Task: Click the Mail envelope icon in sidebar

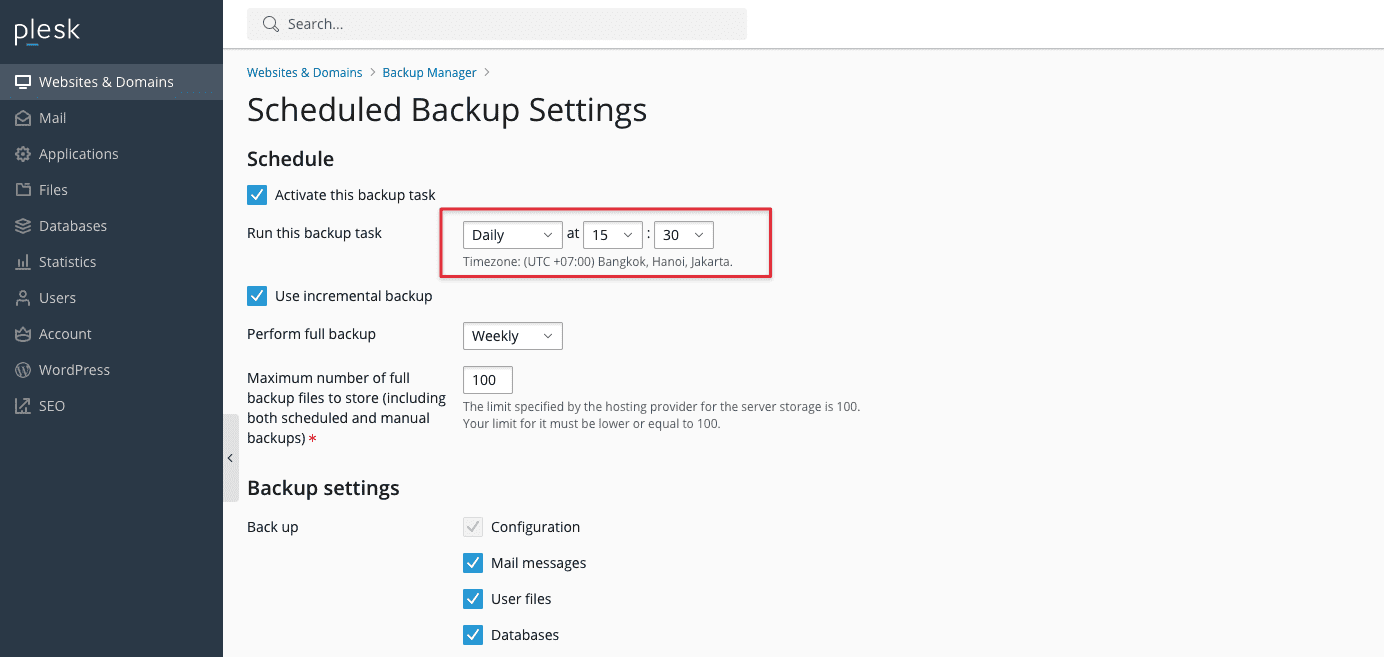Action: pos(23,118)
